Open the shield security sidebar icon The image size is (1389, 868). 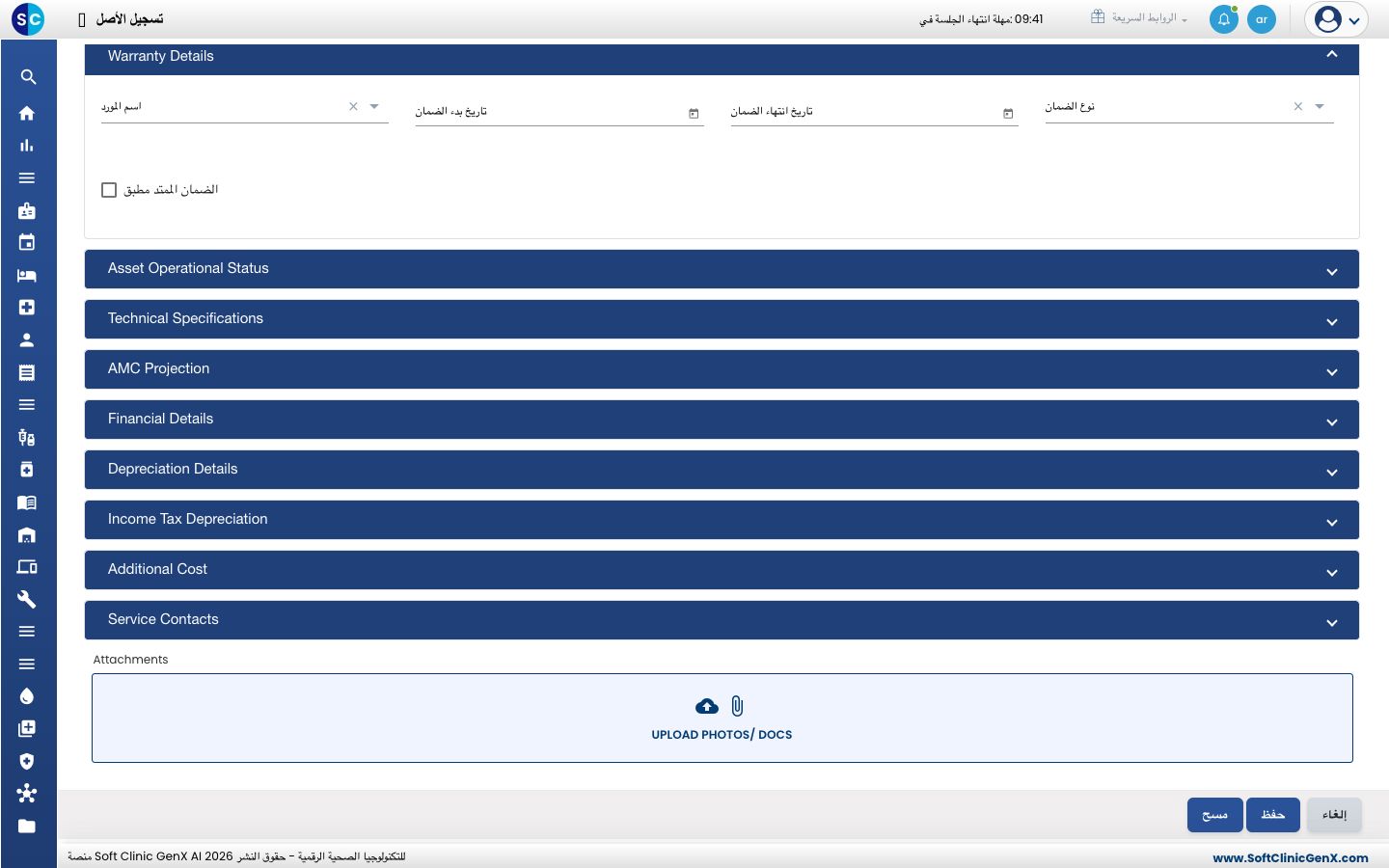pos(27,761)
